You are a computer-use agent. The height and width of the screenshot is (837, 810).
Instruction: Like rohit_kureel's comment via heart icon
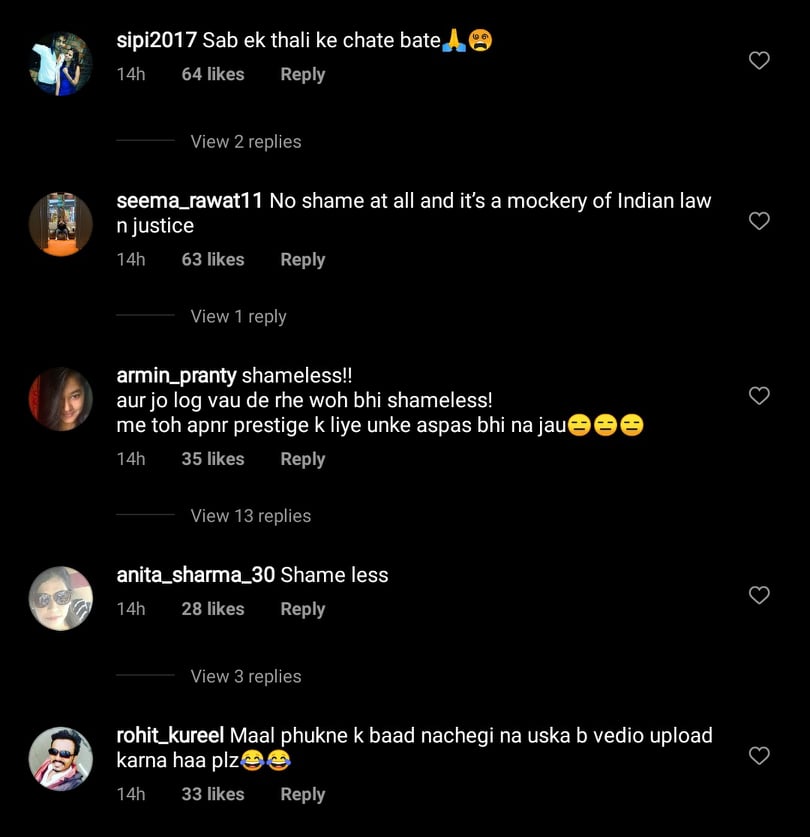(x=759, y=756)
